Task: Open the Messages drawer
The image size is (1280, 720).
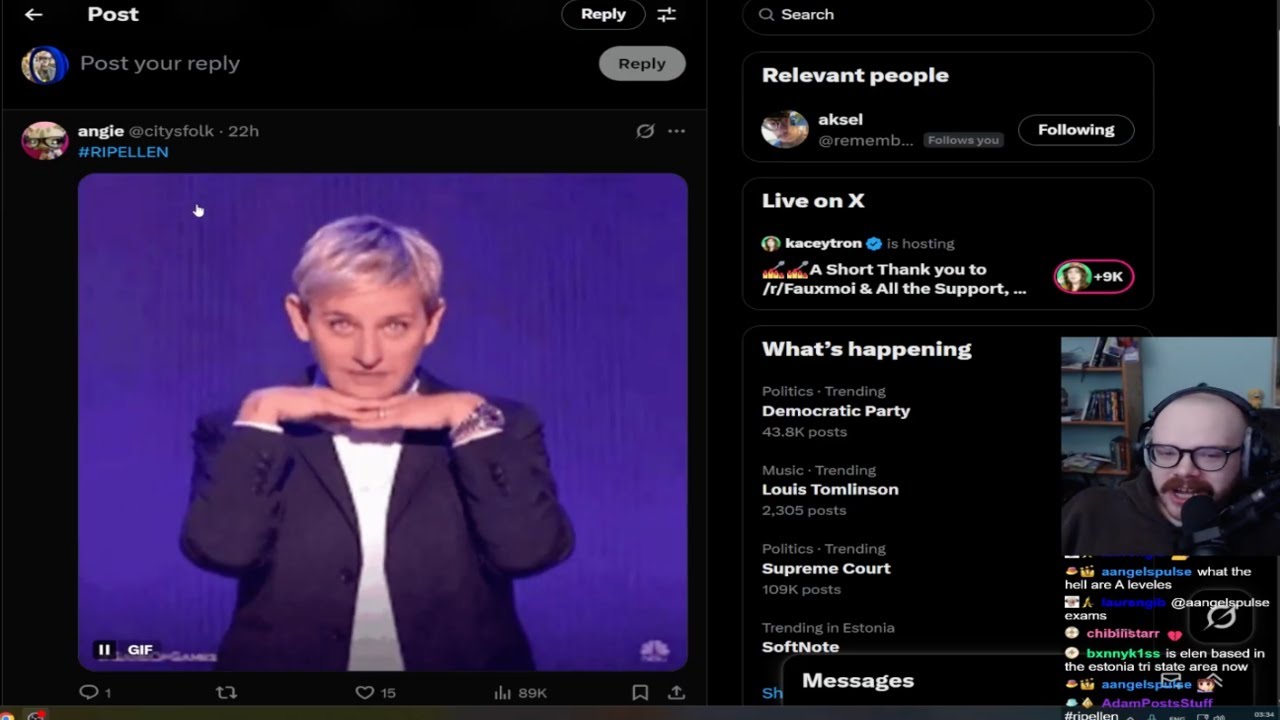Action: tap(858, 681)
